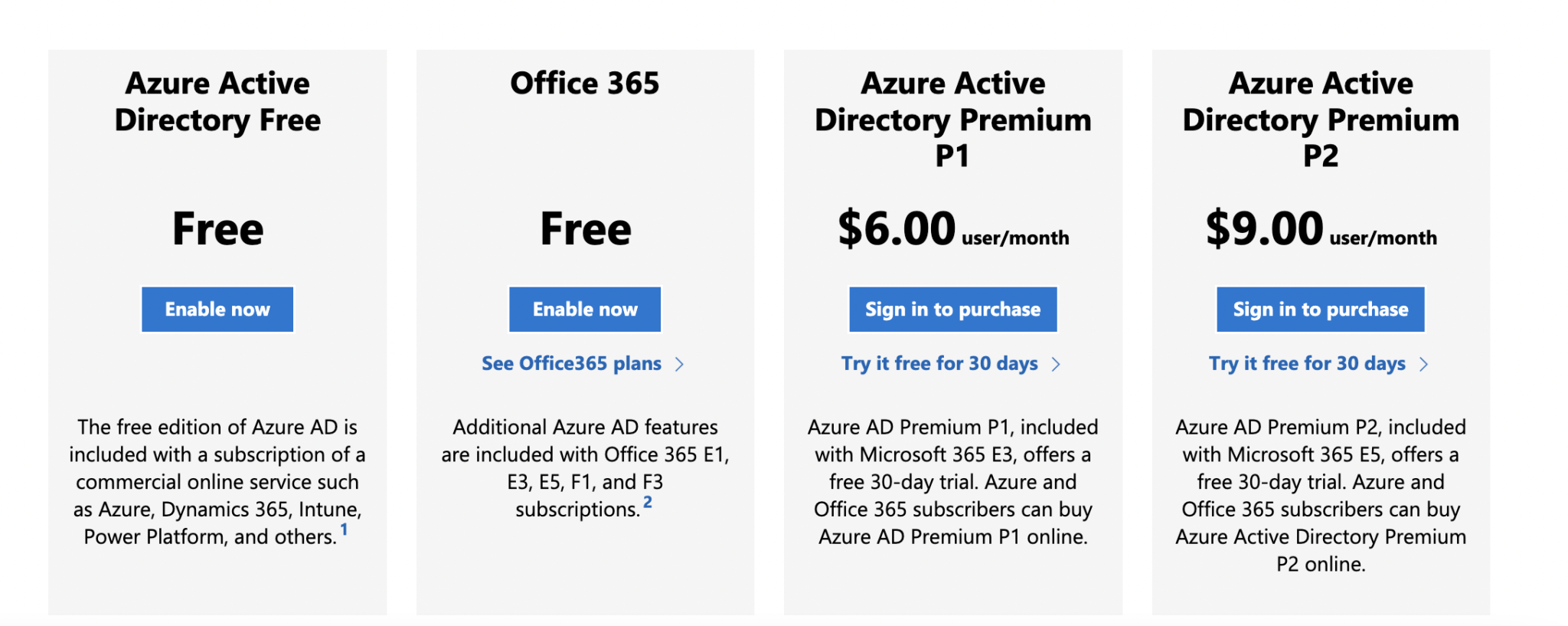Click footnote 2 after subscriptions text

(x=648, y=502)
